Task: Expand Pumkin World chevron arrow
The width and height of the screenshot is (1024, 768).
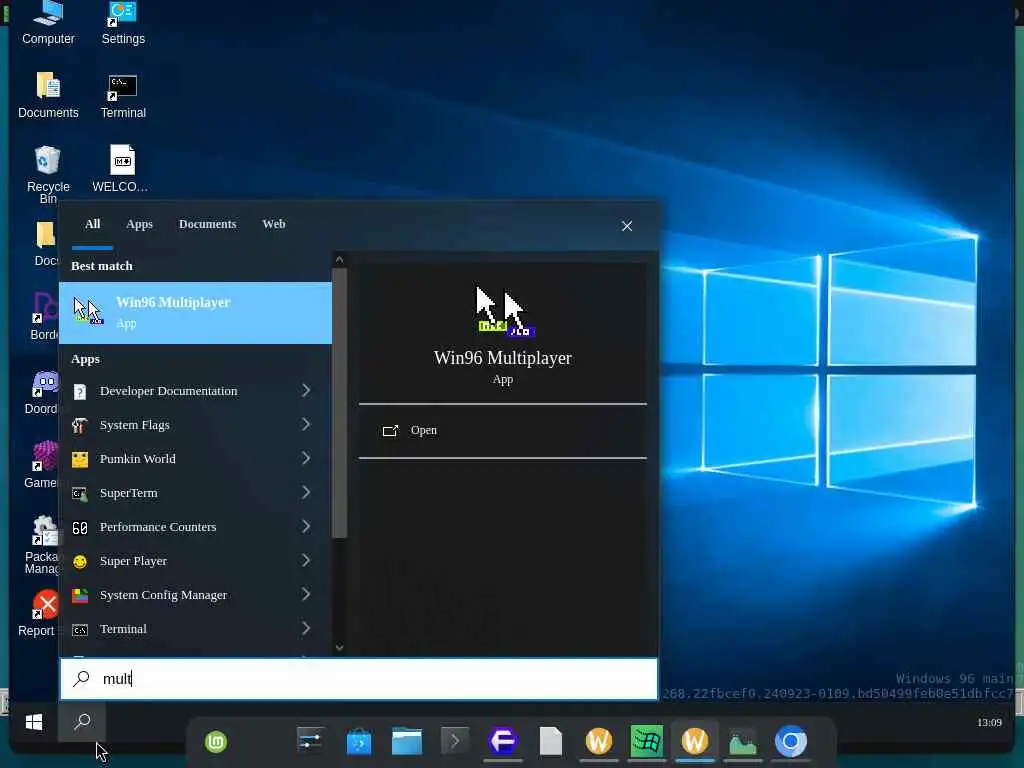Action: pyautogui.click(x=306, y=458)
